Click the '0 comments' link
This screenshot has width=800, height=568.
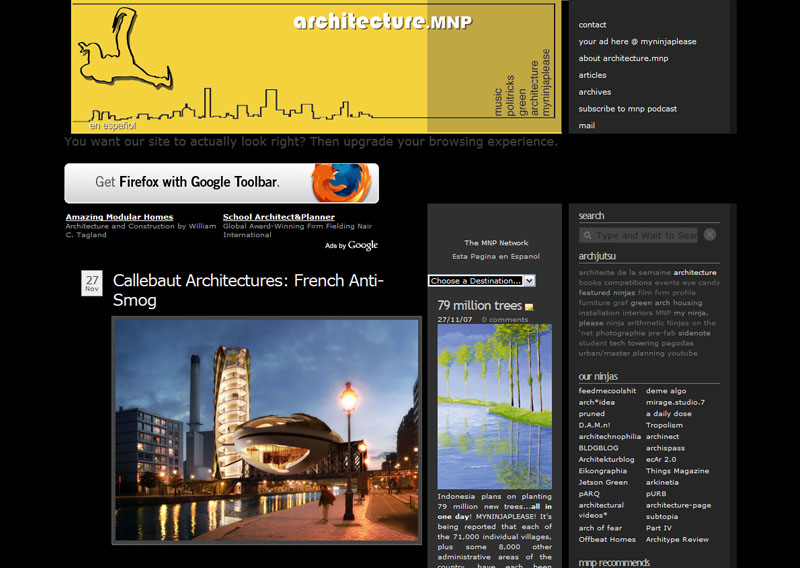[504, 319]
